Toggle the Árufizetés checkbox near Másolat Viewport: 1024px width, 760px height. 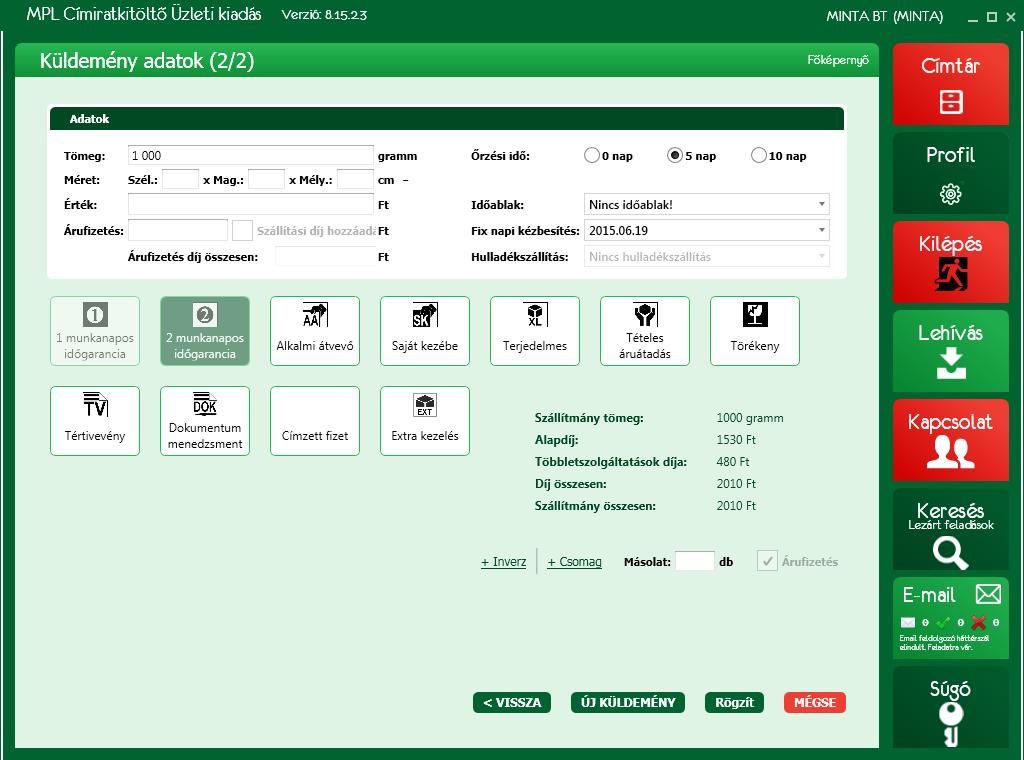(767, 561)
